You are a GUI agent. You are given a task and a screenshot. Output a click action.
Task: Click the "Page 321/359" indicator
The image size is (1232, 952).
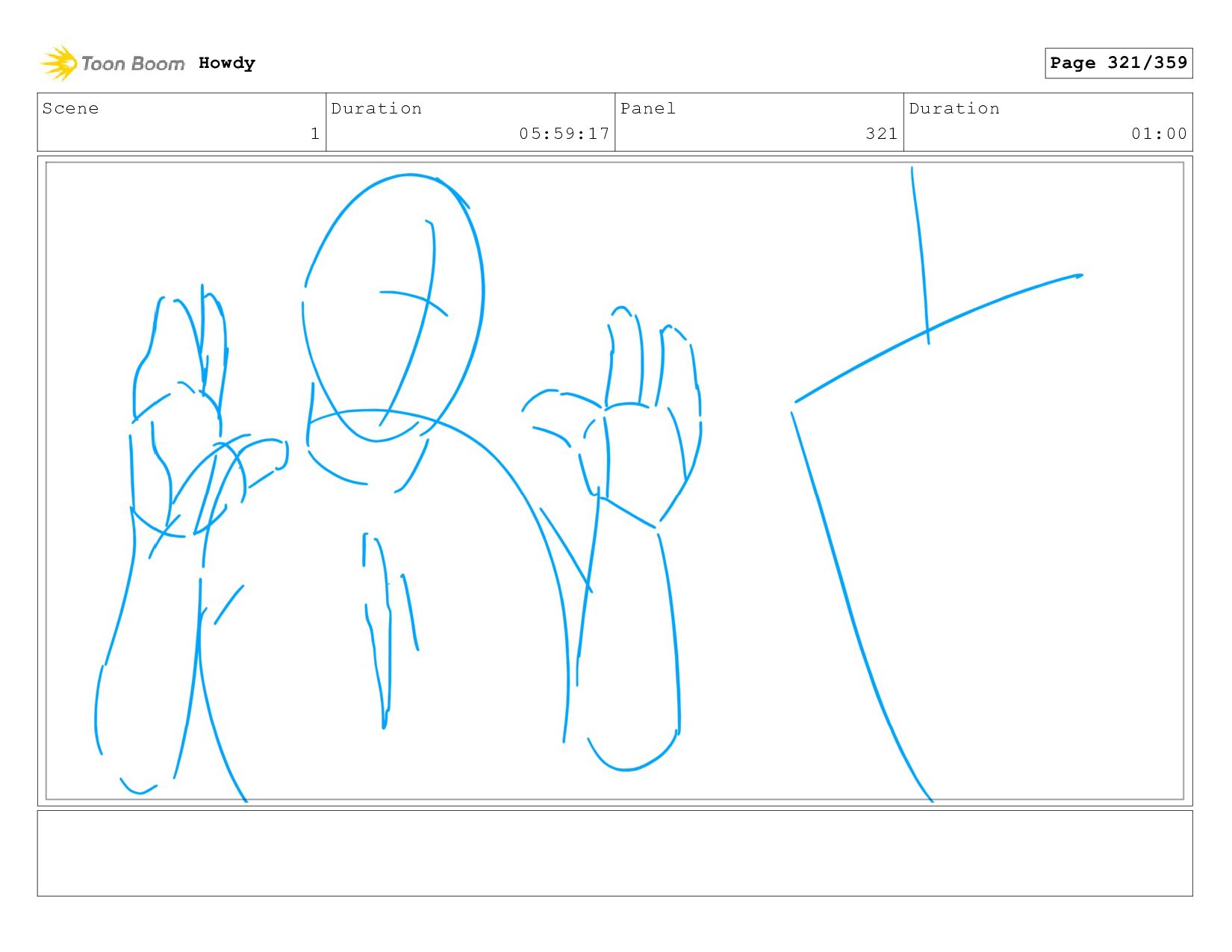tap(1119, 63)
